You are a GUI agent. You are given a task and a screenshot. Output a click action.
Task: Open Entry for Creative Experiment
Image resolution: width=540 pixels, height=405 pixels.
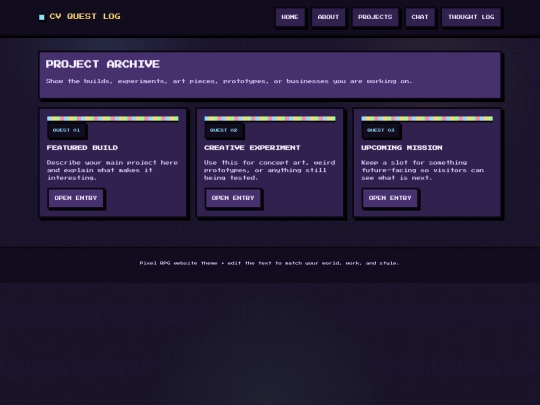[233, 198]
